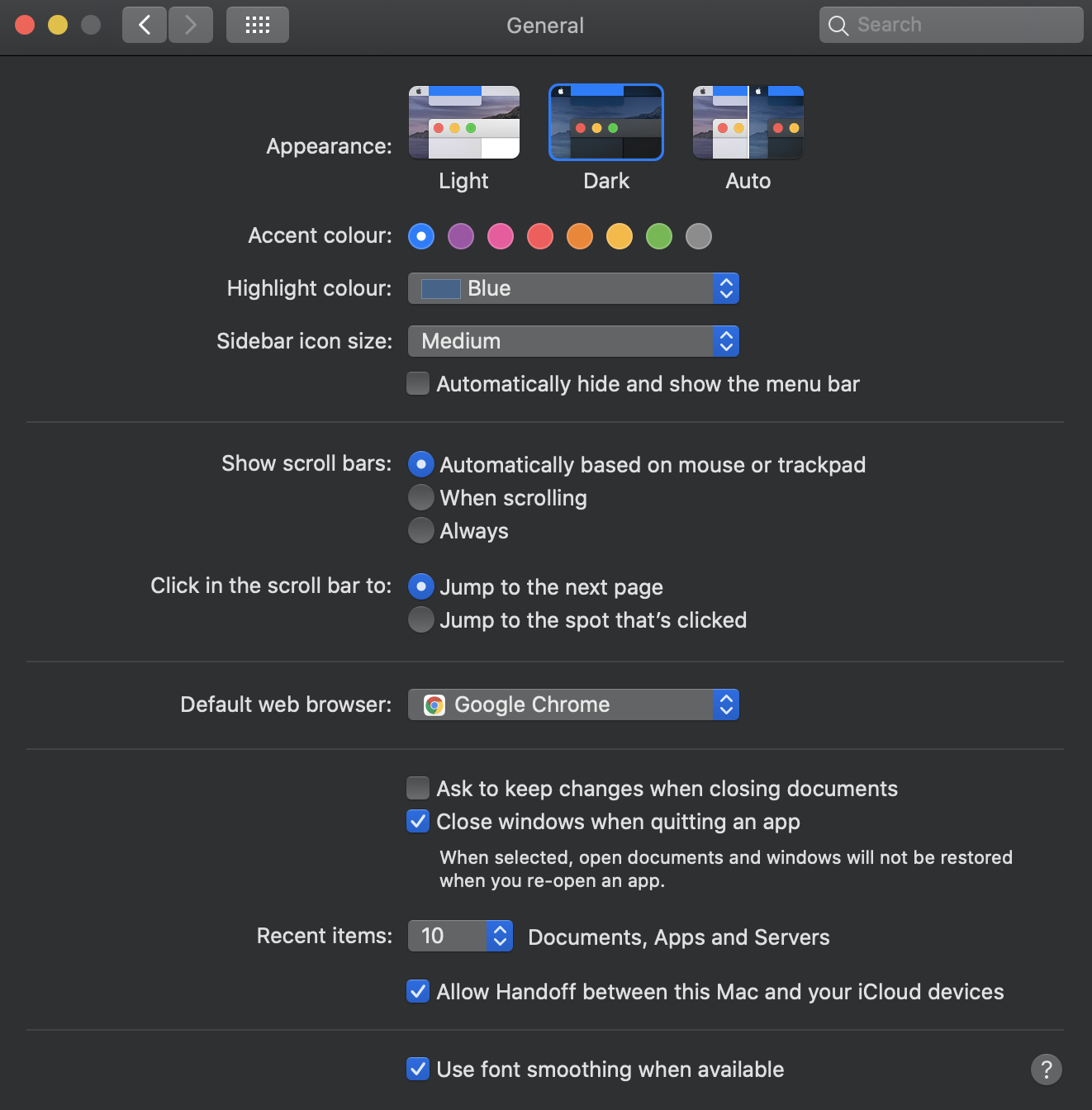Open the Default web browser dropdown

[x=573, y=704]
